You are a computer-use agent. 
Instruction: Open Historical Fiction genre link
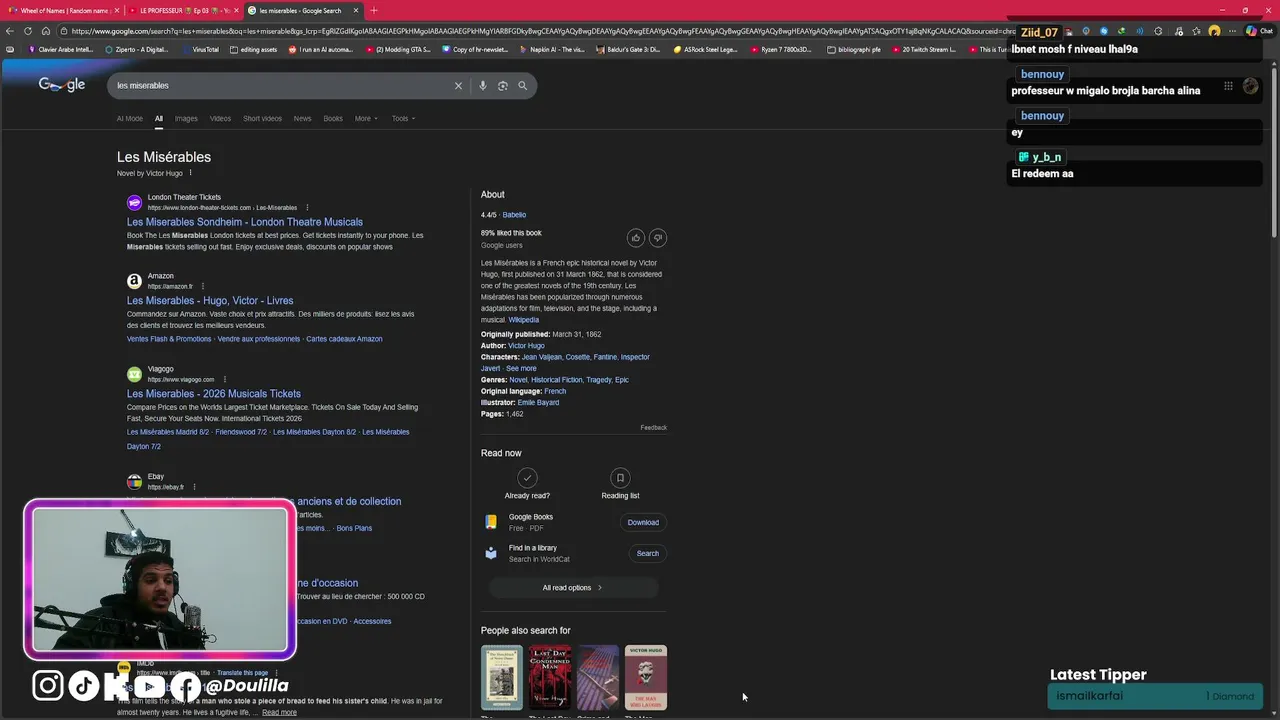click(556, 380)
